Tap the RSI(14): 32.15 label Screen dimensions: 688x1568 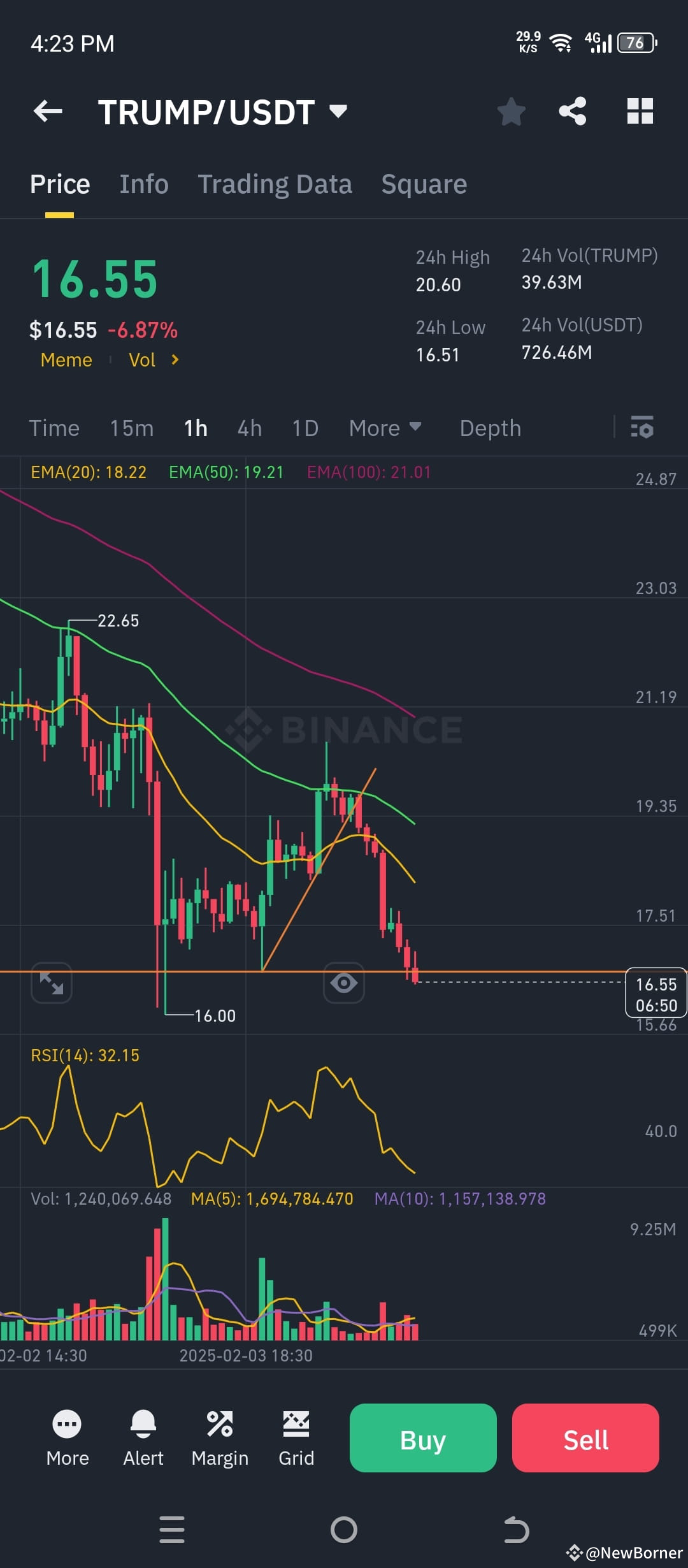click(85, 1056)
